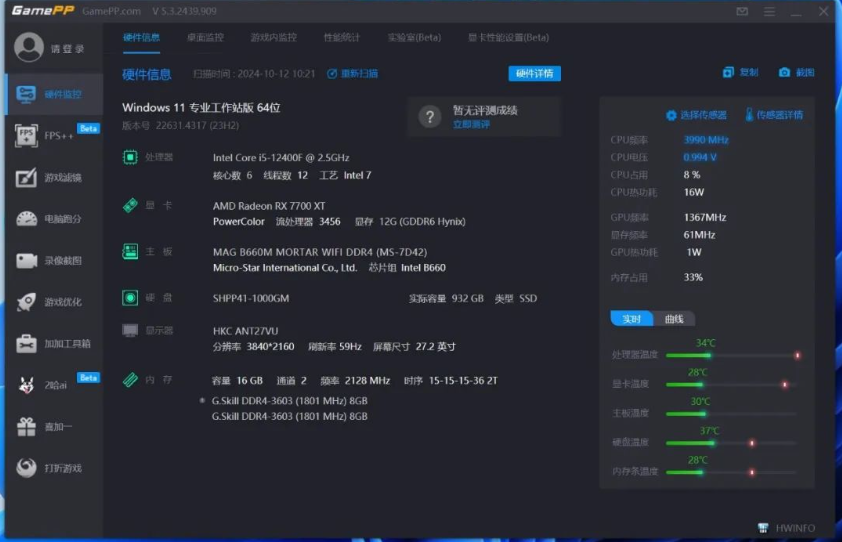The image size is (842, 542).
Task: Open the mail message icon in title bar
Action: tap(742, 11)
